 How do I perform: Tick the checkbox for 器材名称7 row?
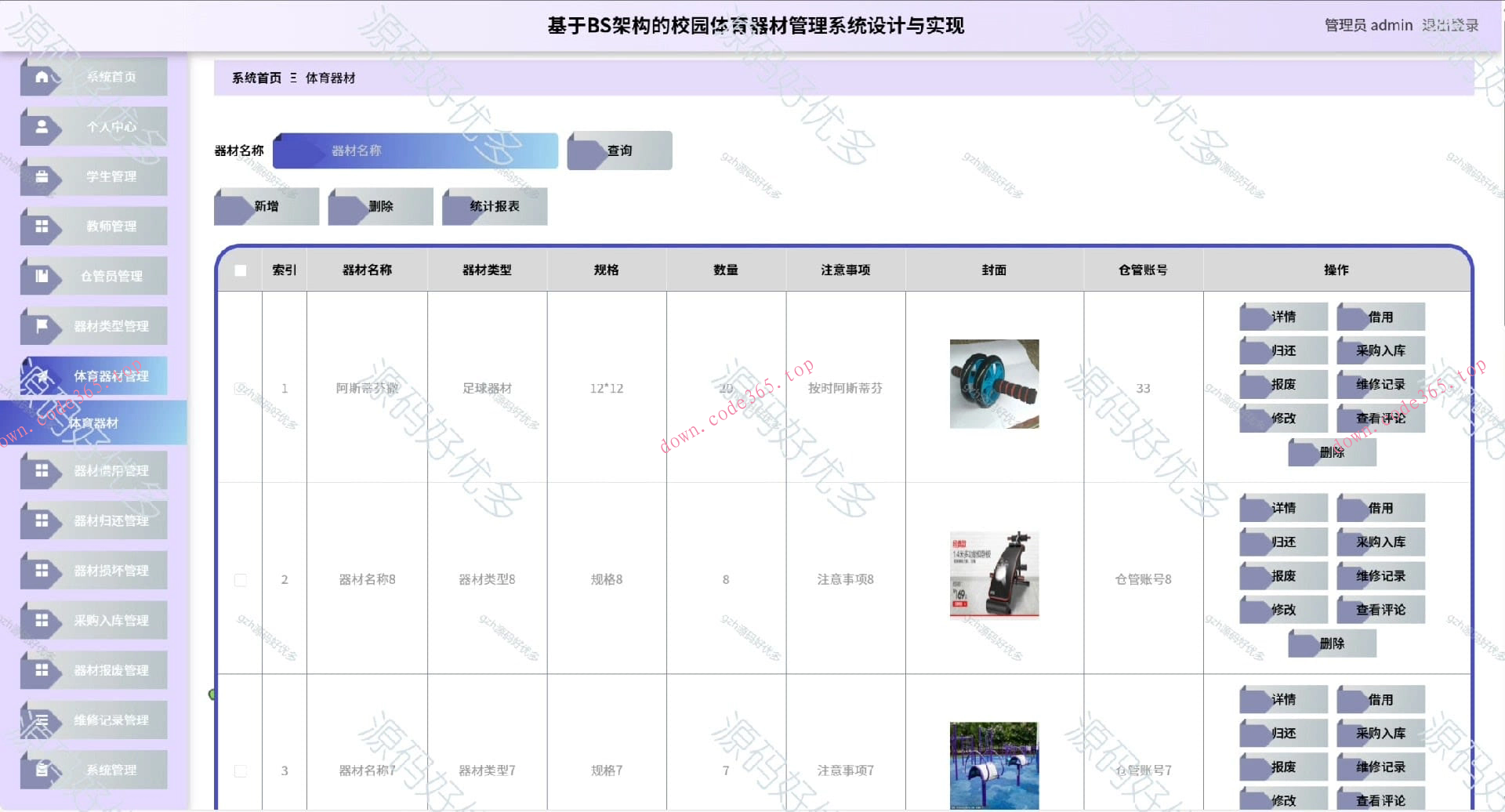(x=241, y=771)
